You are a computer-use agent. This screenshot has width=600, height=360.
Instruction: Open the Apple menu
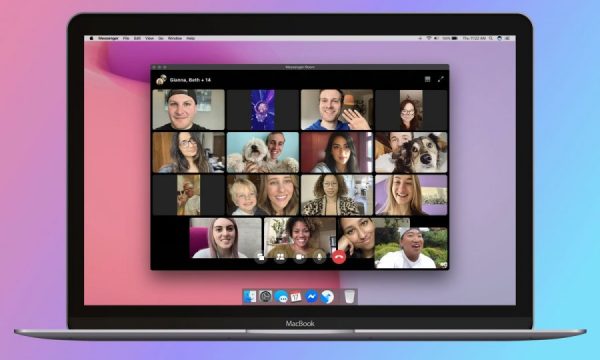click(91, 39)
